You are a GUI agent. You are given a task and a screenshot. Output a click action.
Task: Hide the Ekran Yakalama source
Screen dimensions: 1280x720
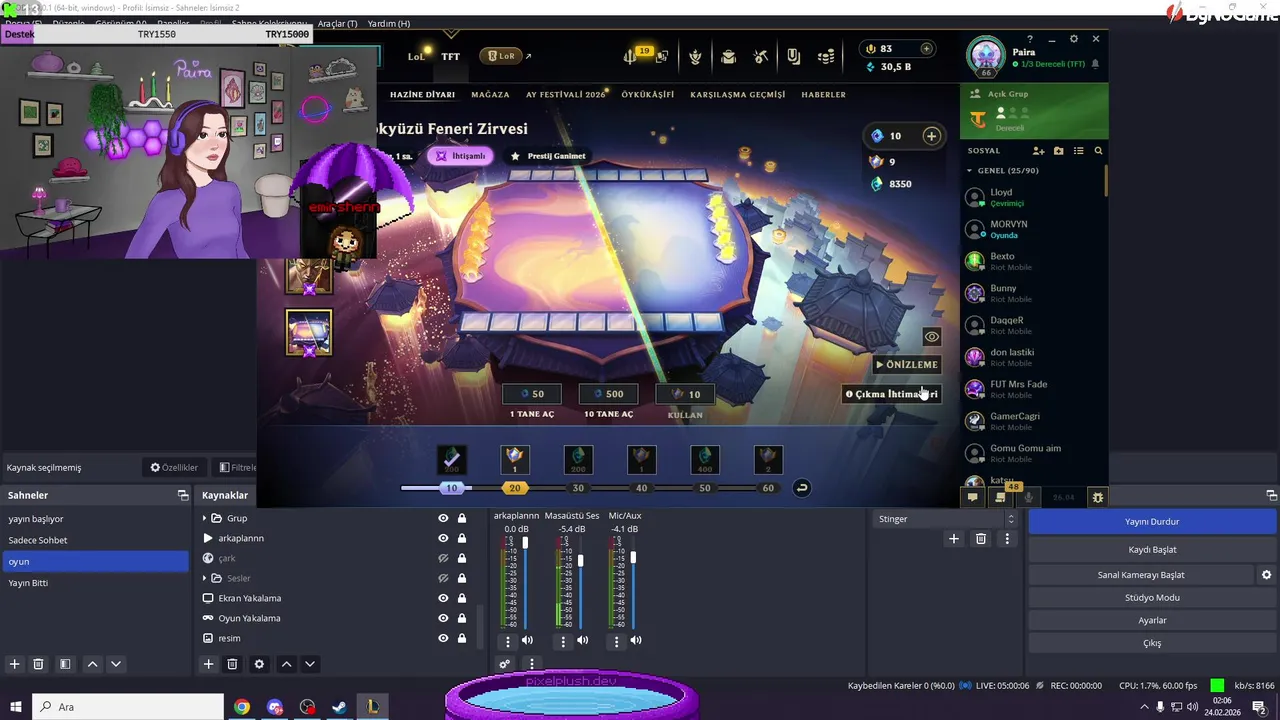click(x=443, y=598)
